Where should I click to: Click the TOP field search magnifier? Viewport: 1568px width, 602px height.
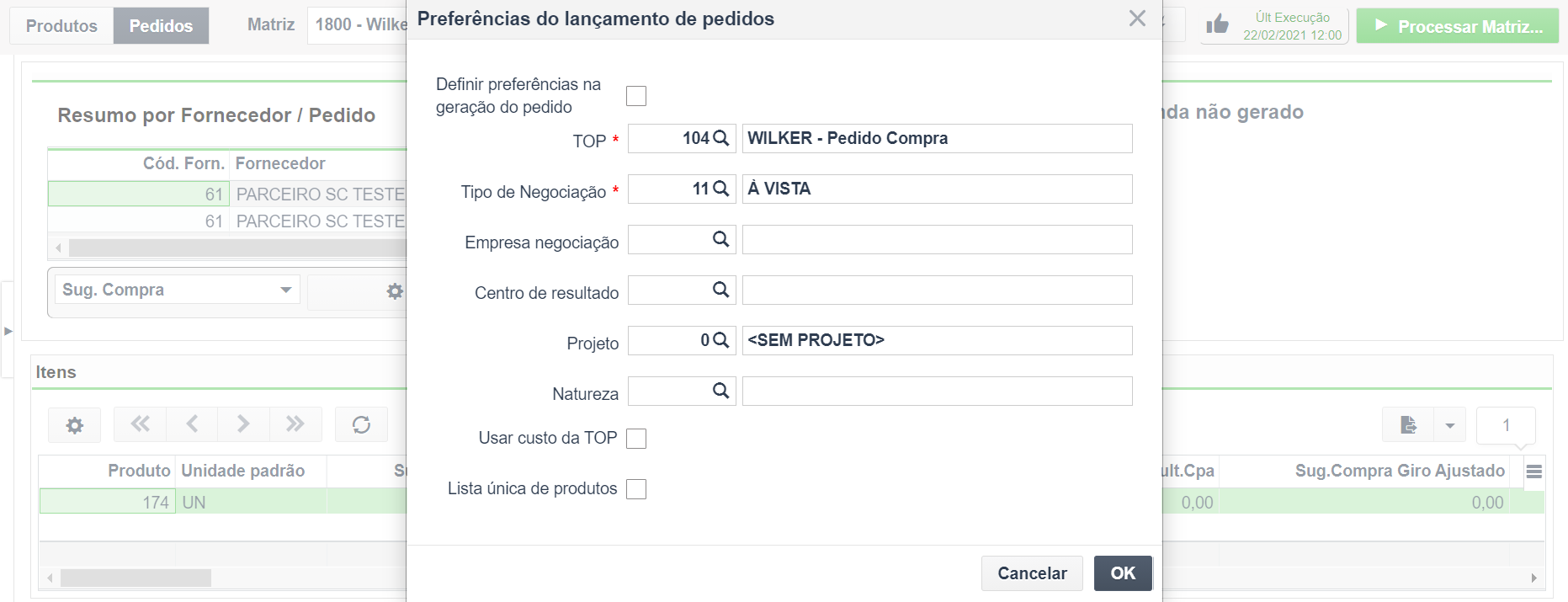click(721, 138)
